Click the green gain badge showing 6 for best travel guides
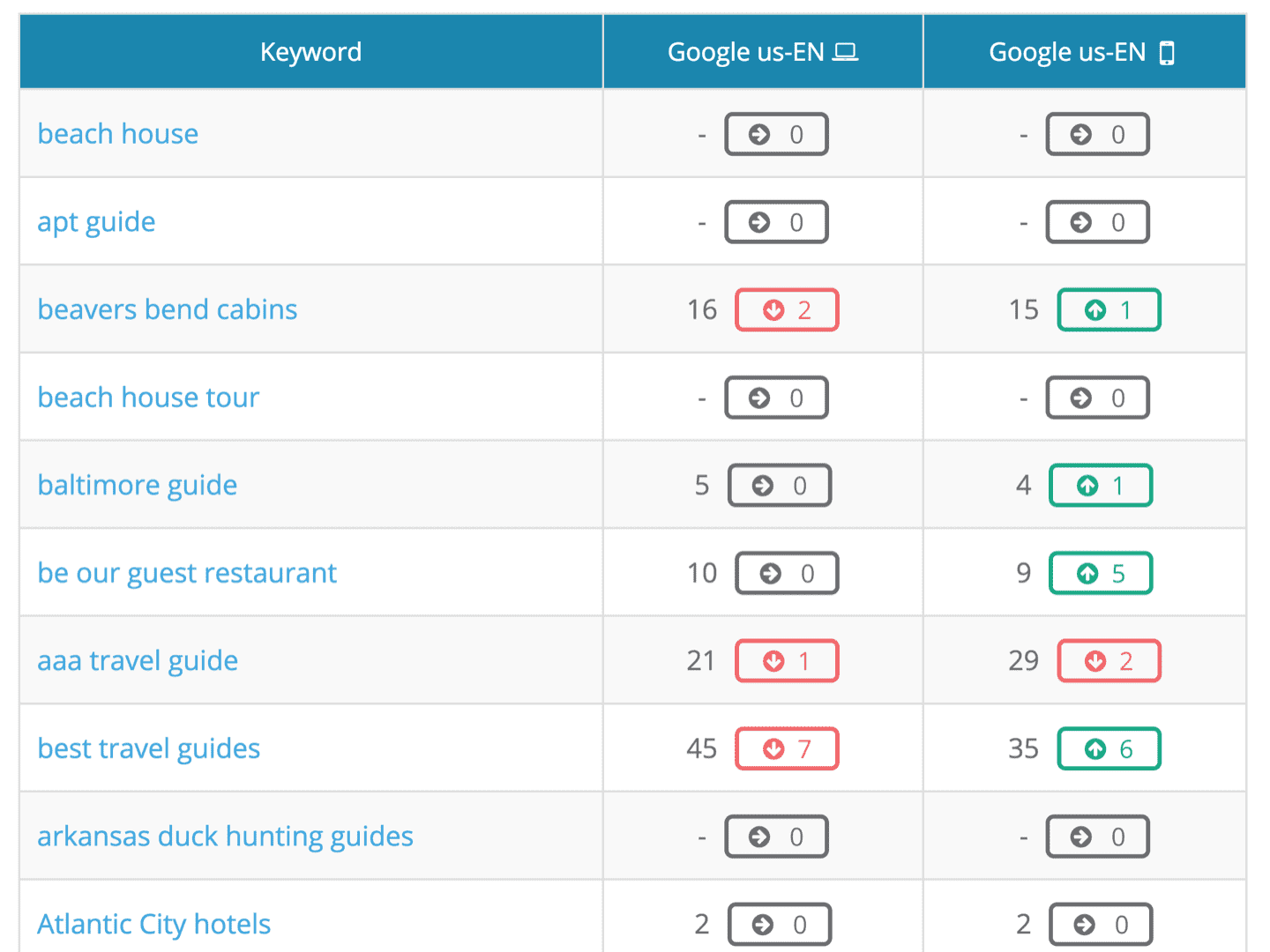Viewport: 1270px width, 952px height. point(1109,747)
